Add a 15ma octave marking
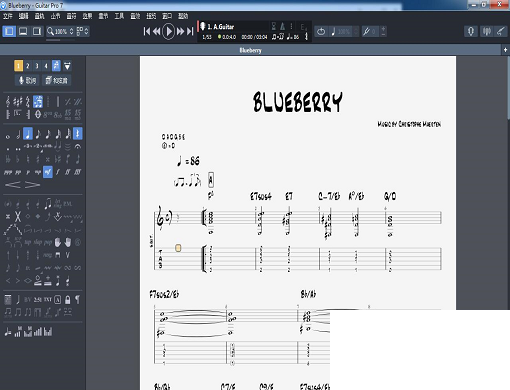The width and height of the screenshot is (510, 390). pyautogui.click(x=68, y=114)
